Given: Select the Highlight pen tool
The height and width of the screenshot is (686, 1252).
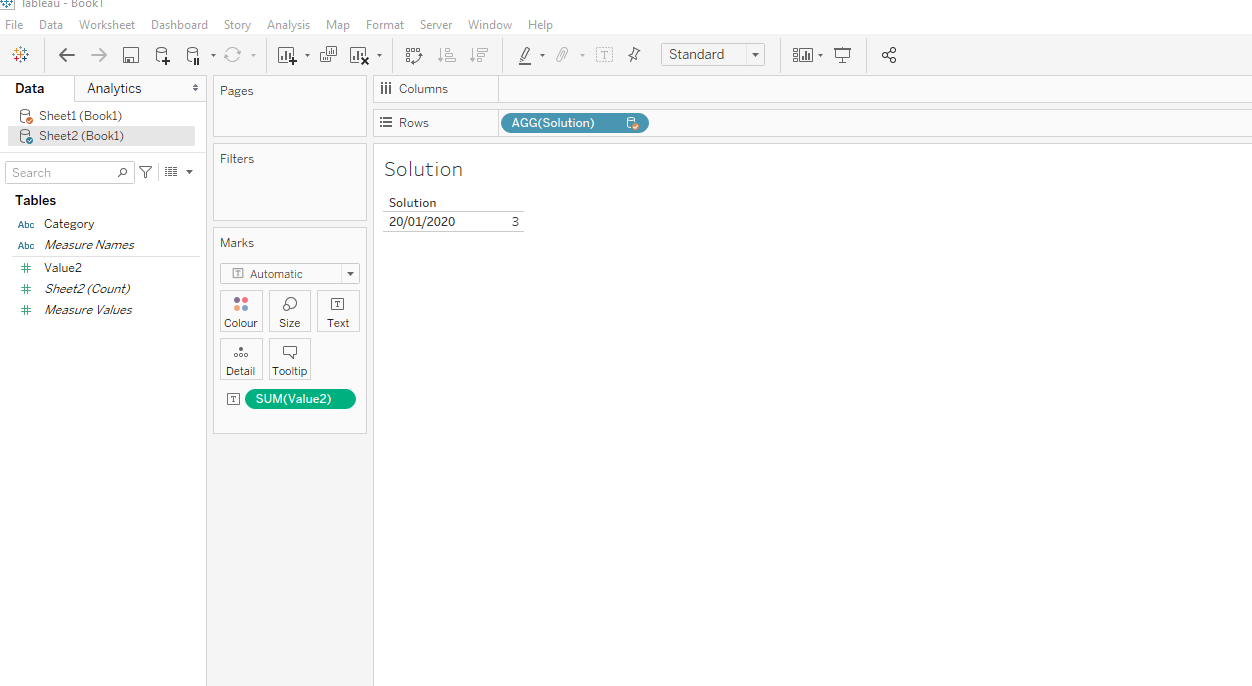Looking at the screenshot, I should point(525,55).
